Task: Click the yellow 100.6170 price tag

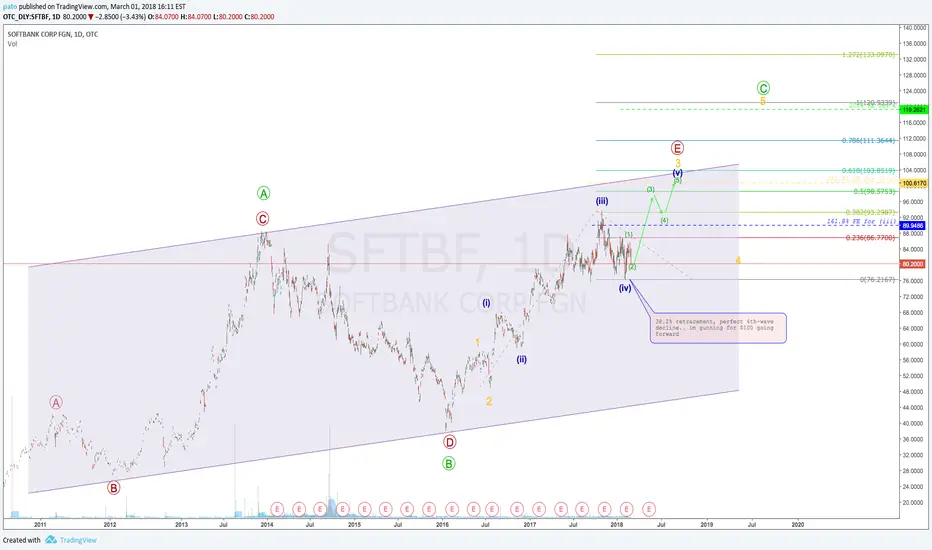Action: (914, 184)
